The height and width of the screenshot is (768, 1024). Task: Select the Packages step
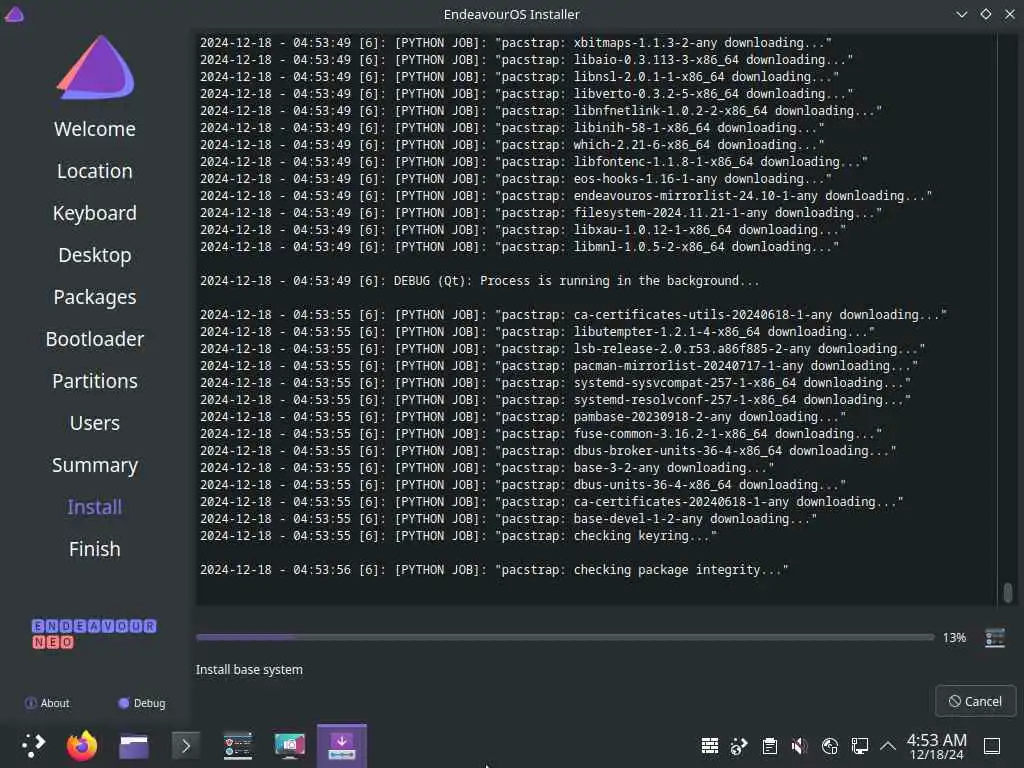(x=95, y=297)
